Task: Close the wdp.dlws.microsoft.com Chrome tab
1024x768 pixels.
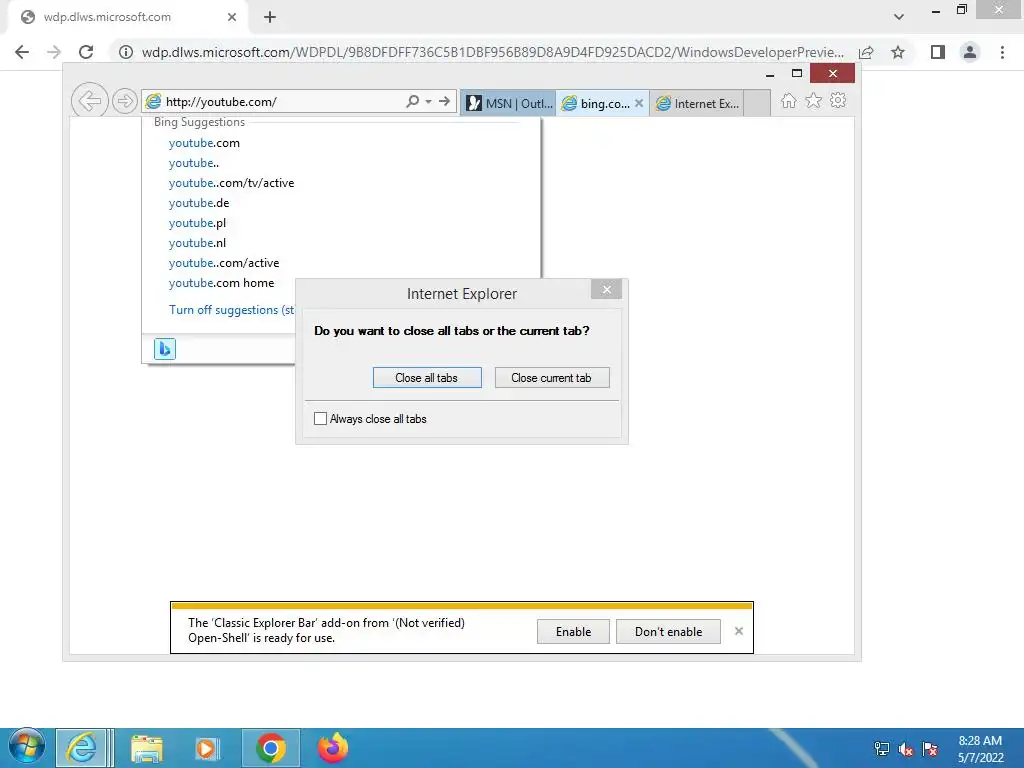Action: 232,17
